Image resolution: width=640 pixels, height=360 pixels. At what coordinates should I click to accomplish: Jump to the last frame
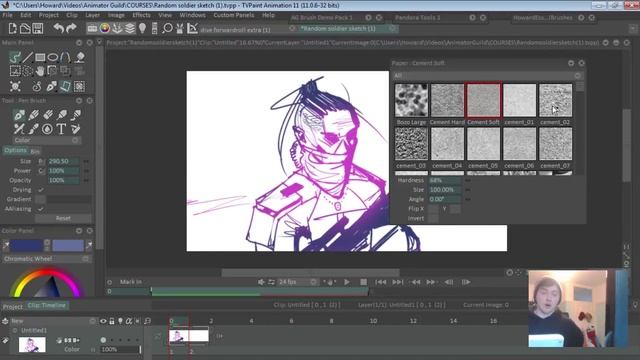point(398,282)
